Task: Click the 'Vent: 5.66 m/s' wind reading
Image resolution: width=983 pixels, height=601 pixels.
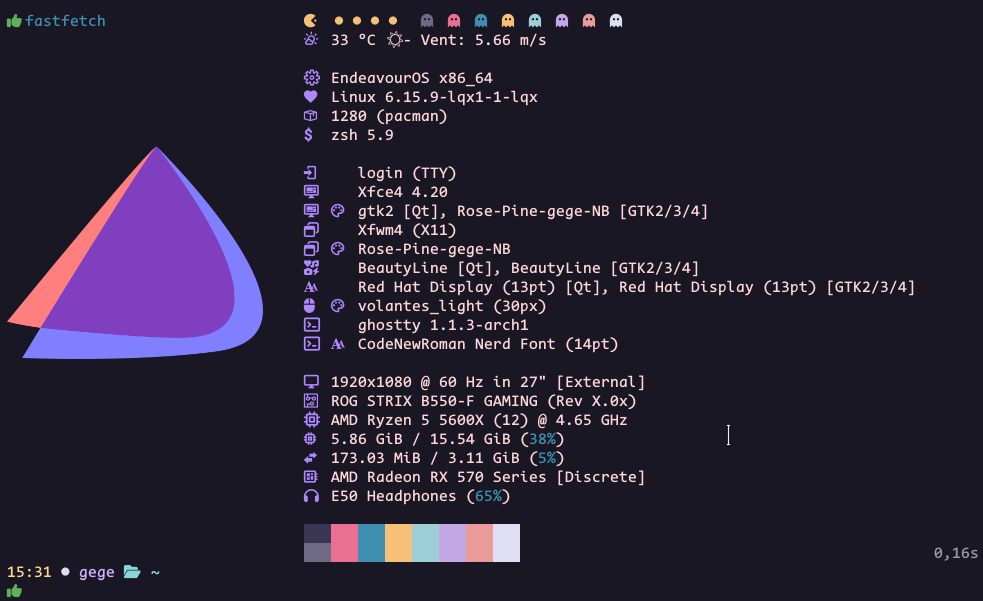Action: point(483,40)
